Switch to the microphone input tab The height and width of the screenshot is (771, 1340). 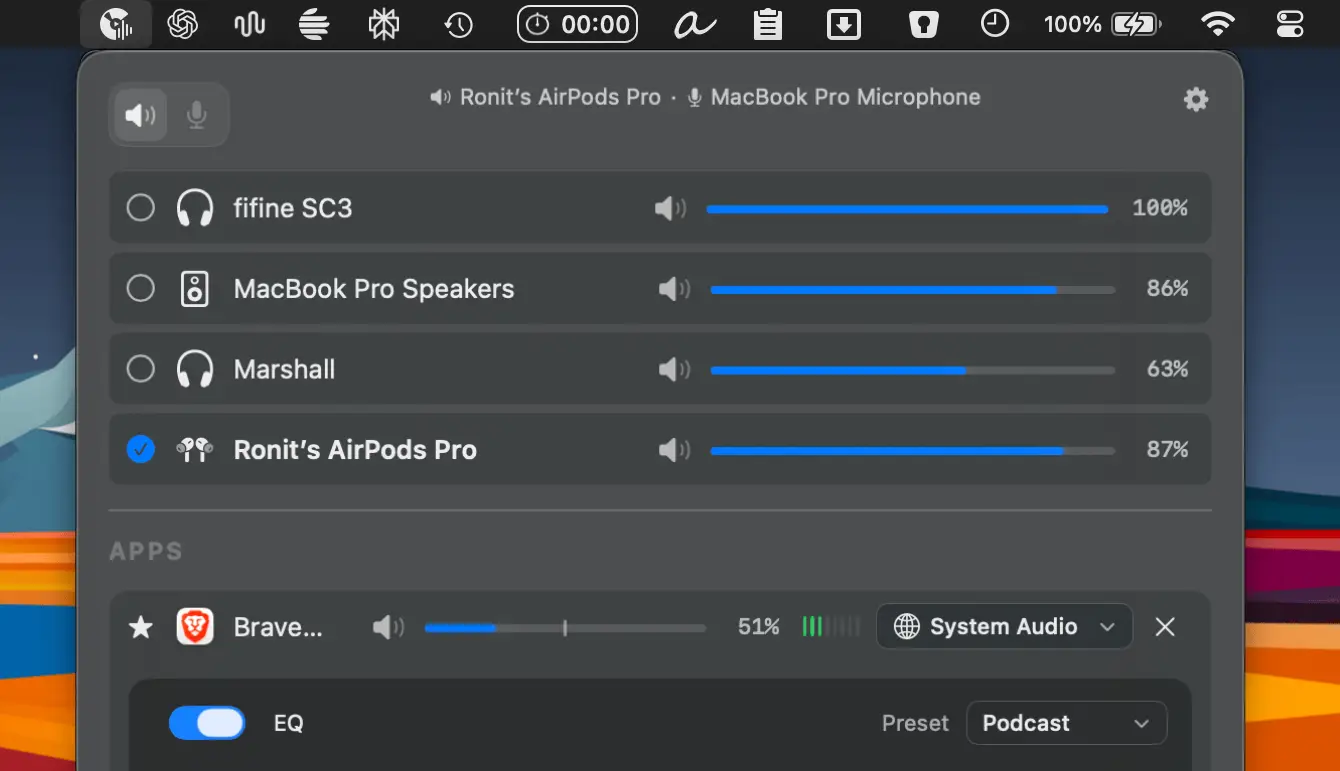click(197, 115)
